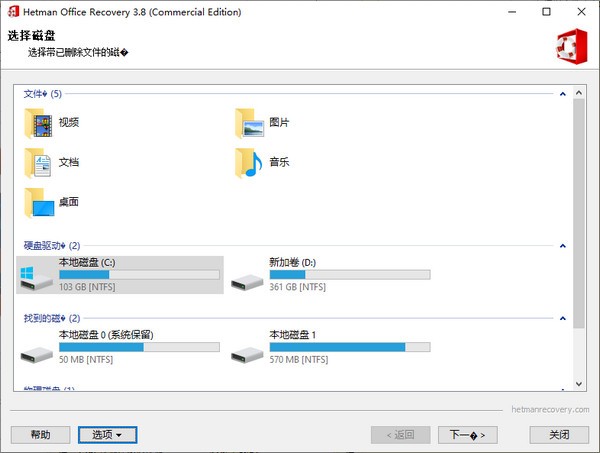
Task: Click the app icon in the title bar
Action: tap(13, 11)
